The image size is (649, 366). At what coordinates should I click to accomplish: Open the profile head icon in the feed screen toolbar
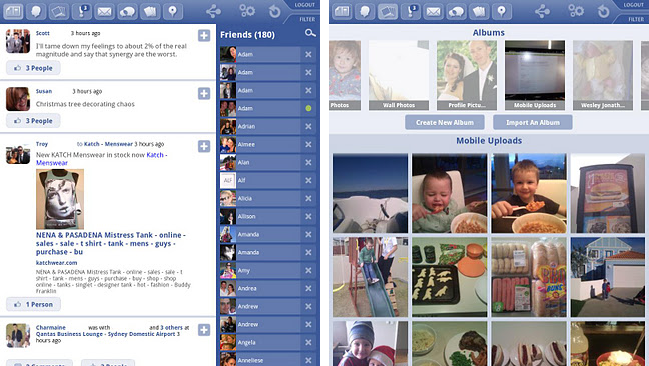click(36, 11)
